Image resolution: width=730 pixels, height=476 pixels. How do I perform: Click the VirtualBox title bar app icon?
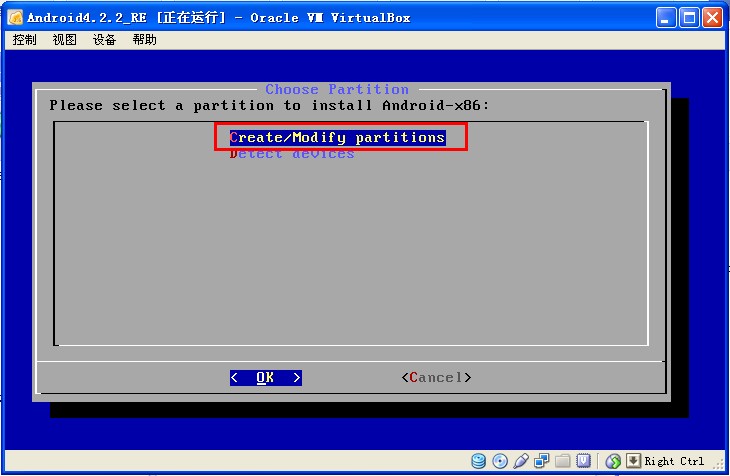point(15,18)
